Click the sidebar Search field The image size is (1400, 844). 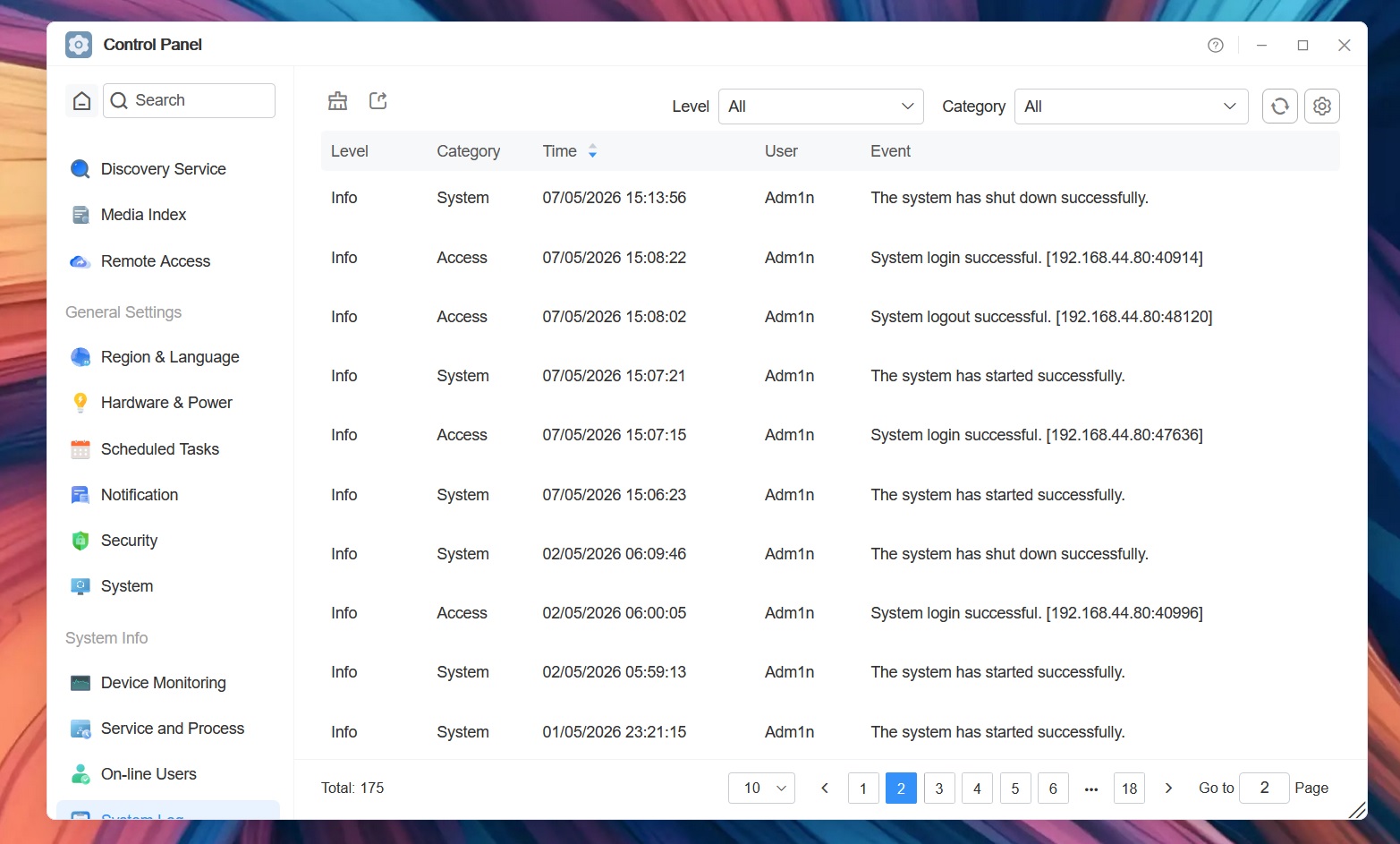point(189,101)
